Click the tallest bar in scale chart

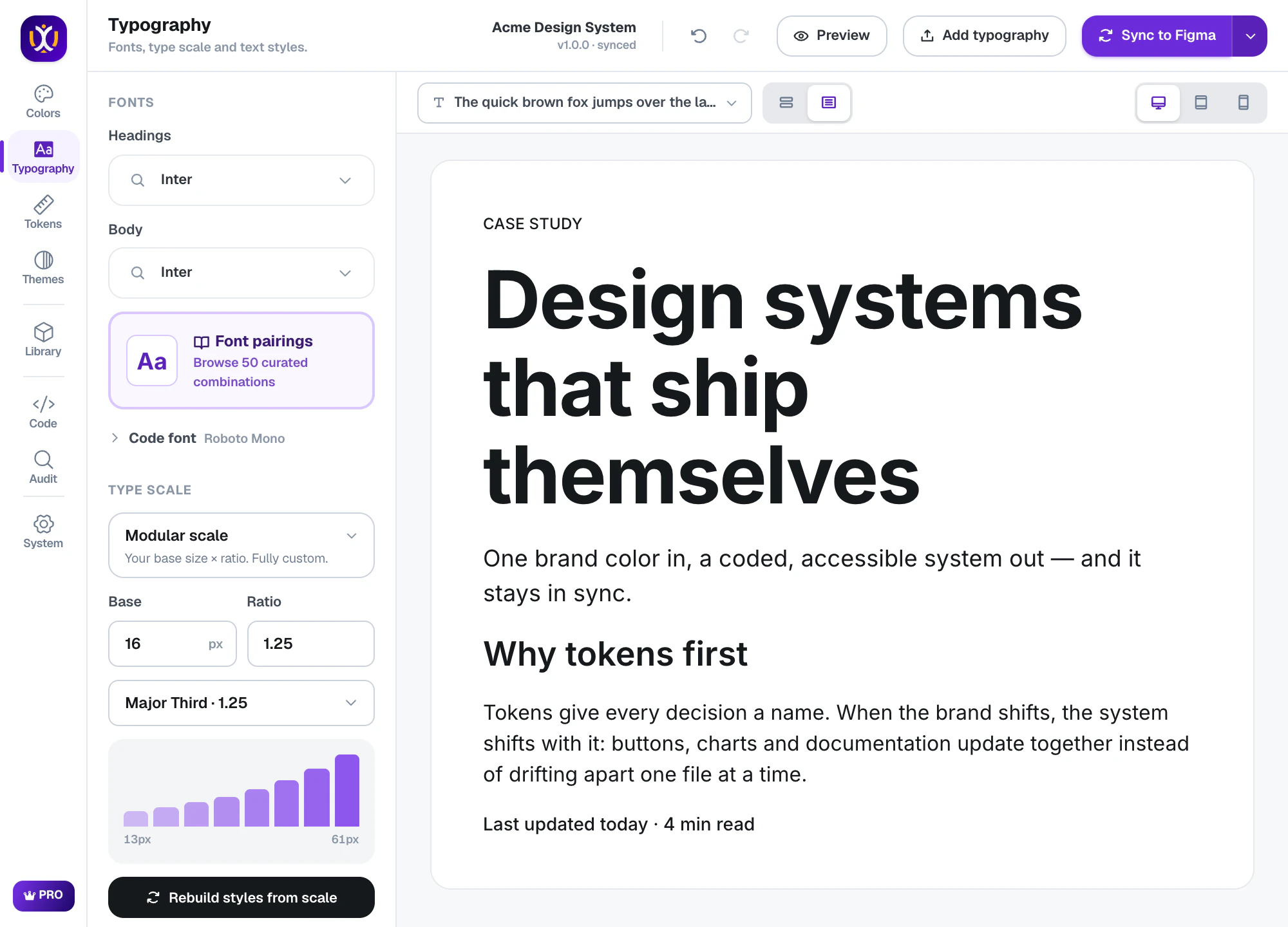pyautogui.click(x=347, y=791)
